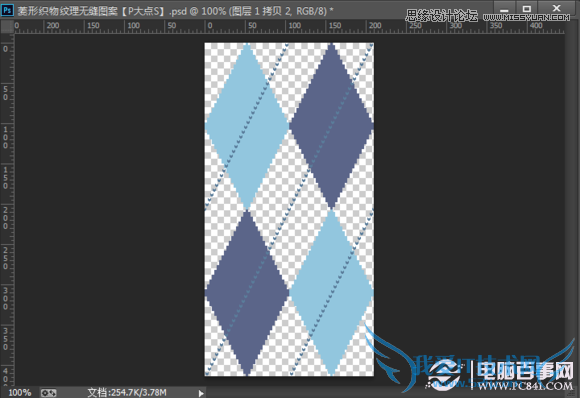580x398 pixels.
Task: Open the status bar info options arrow
Action: click(201, 393)
